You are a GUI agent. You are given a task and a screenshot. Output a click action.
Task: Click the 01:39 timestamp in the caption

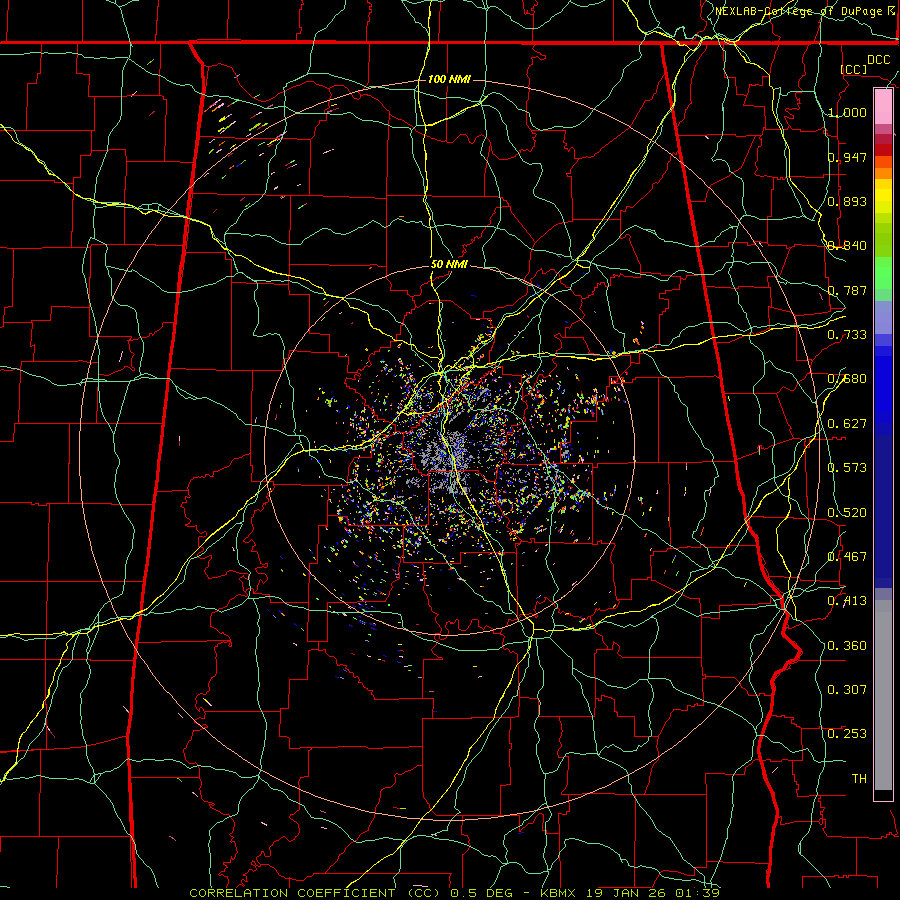pos(697,893)
